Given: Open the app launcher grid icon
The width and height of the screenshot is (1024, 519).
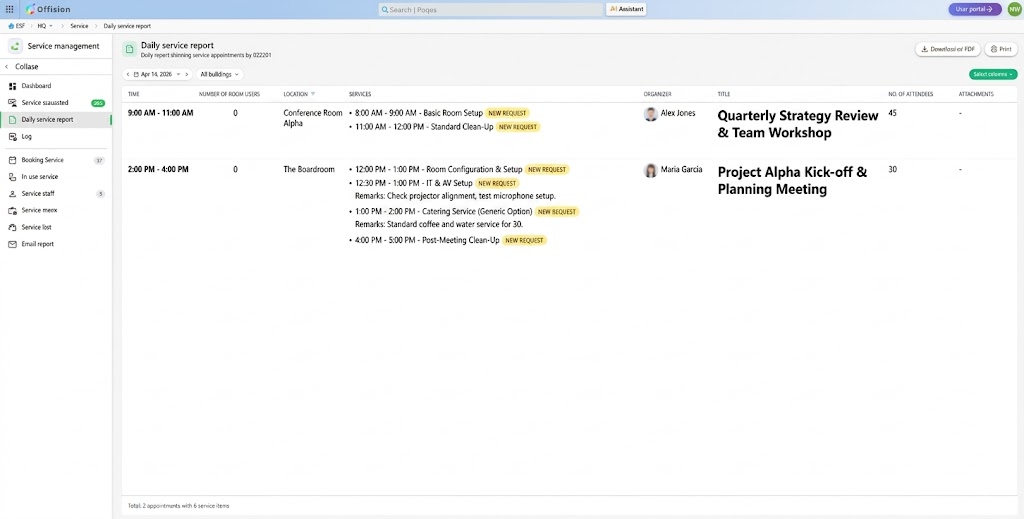Looking at the screenshot, I should pos(10,9).
